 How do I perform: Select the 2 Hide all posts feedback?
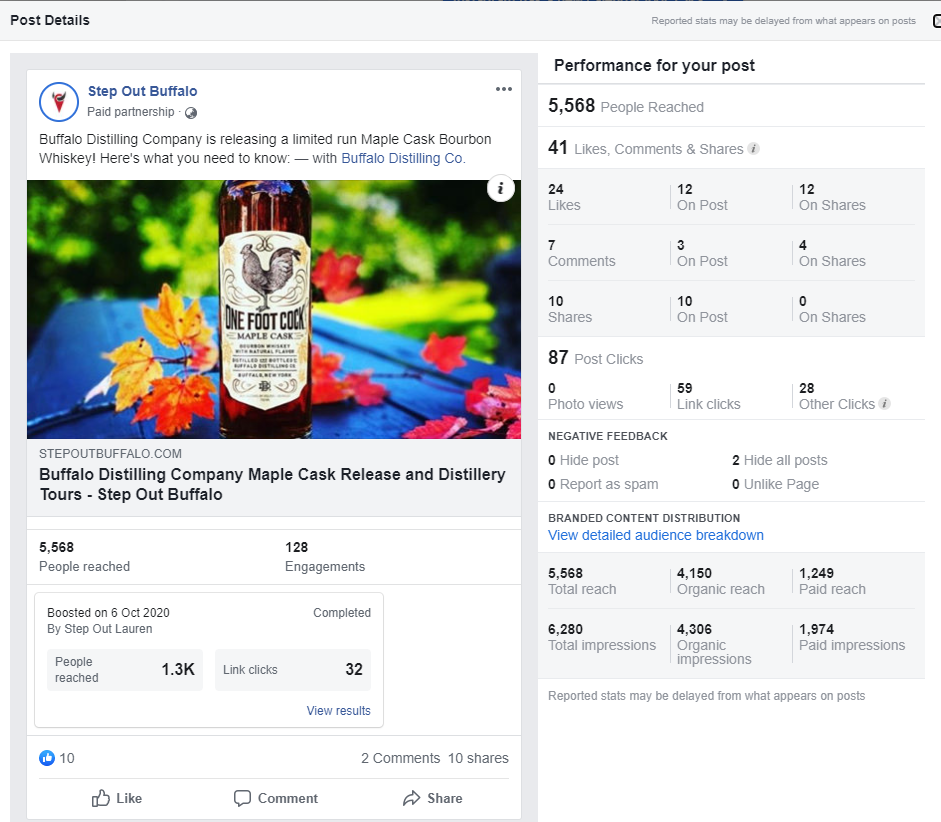[780, 460]
